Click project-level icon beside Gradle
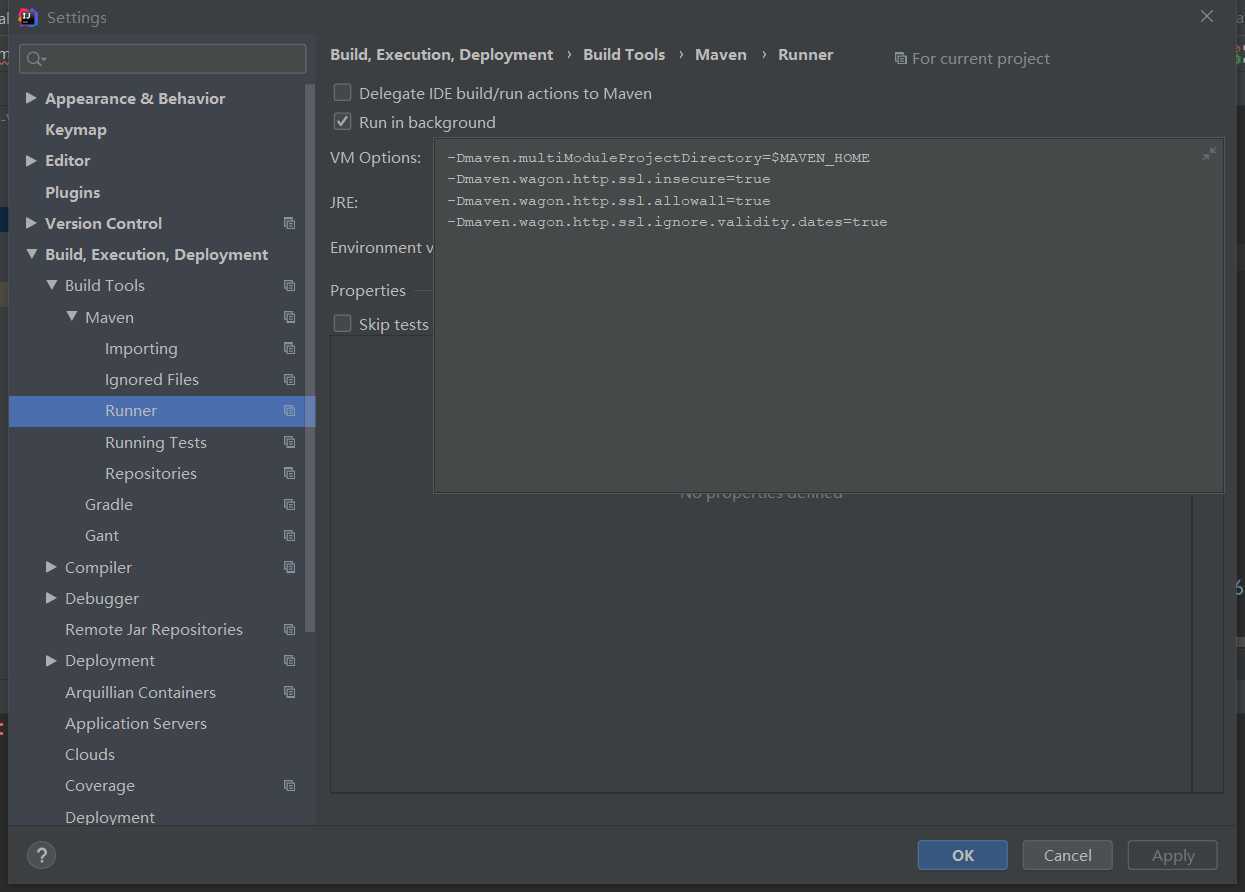 (x=289, y=504)
